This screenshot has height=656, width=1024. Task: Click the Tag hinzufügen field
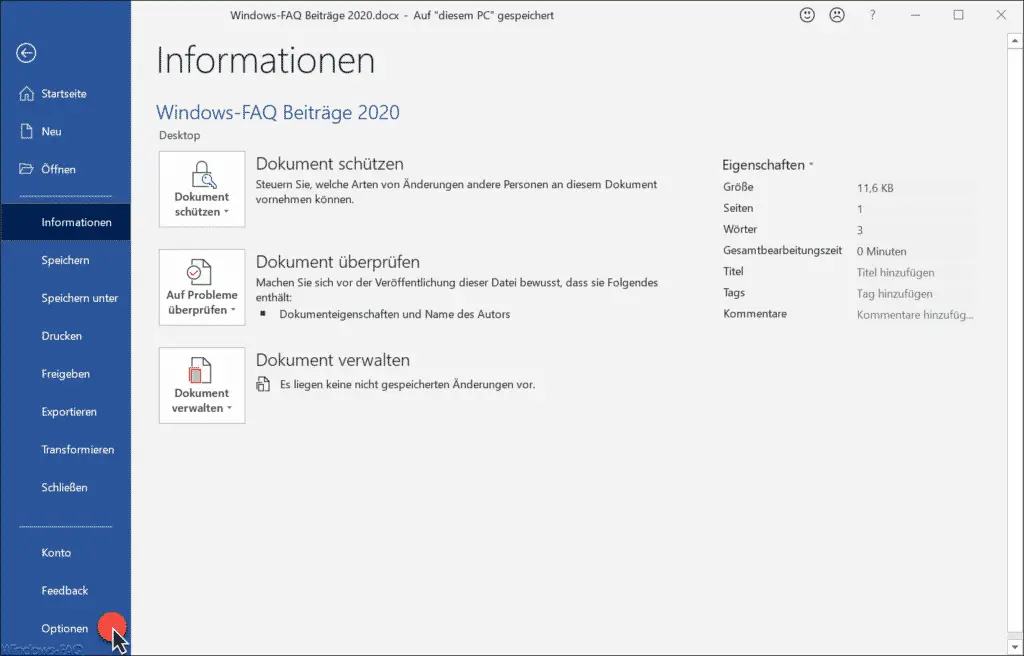[916, 293]
